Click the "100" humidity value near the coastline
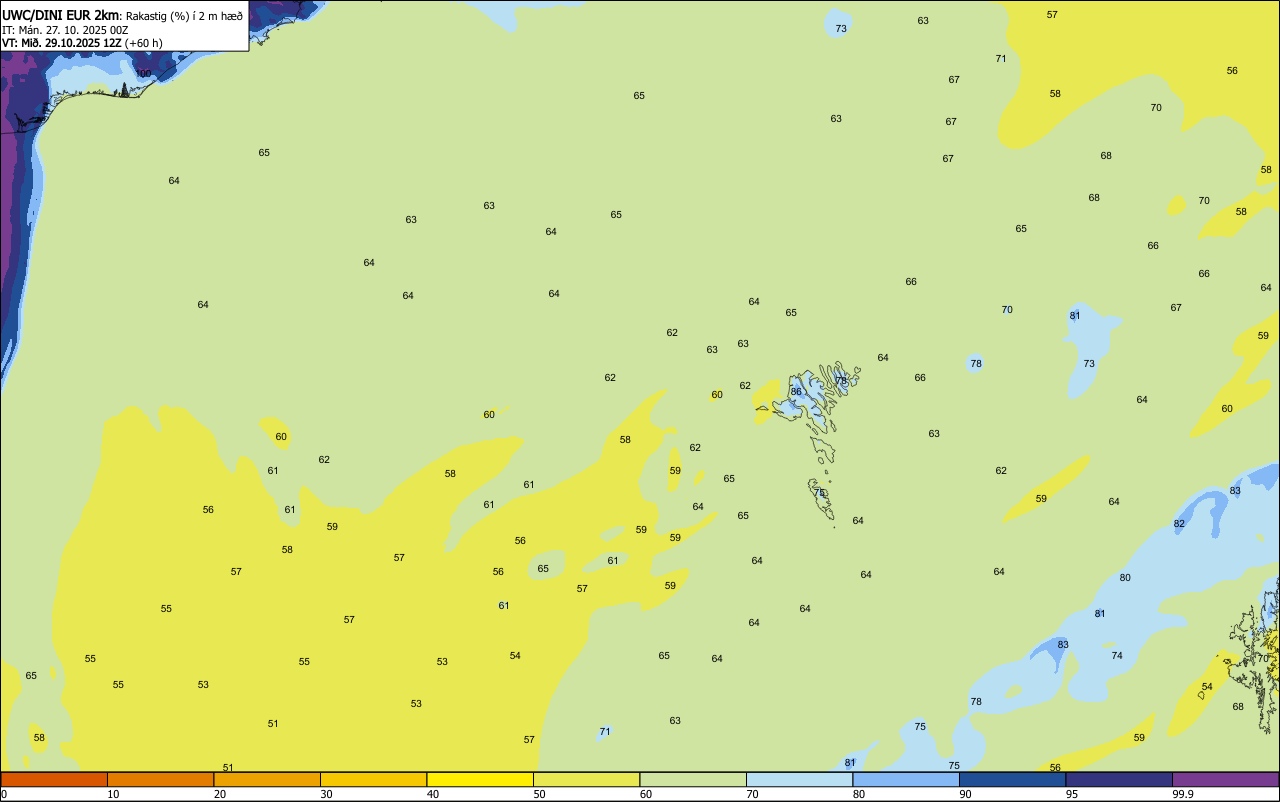1280x802 pixels. tap(143, 74)
